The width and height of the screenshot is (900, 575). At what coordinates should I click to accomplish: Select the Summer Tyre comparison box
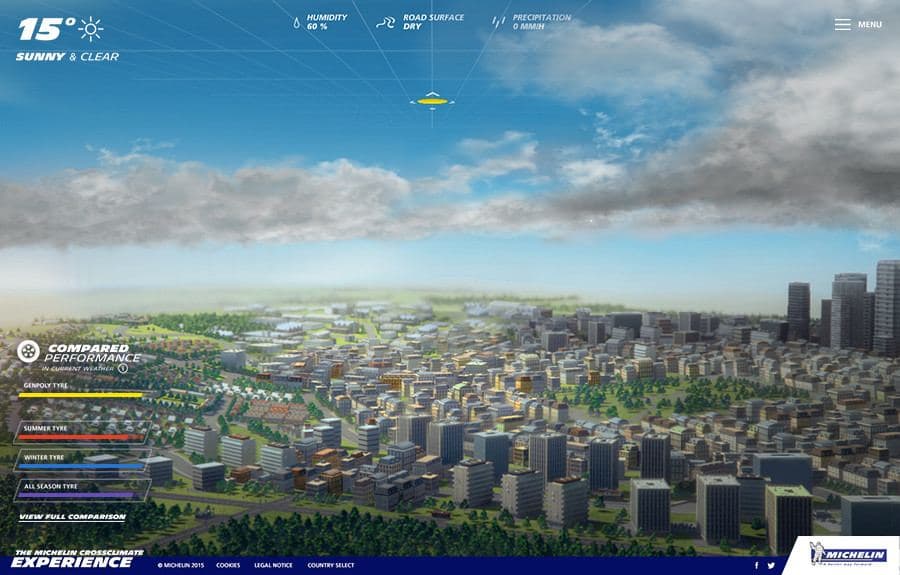point(82,433)
